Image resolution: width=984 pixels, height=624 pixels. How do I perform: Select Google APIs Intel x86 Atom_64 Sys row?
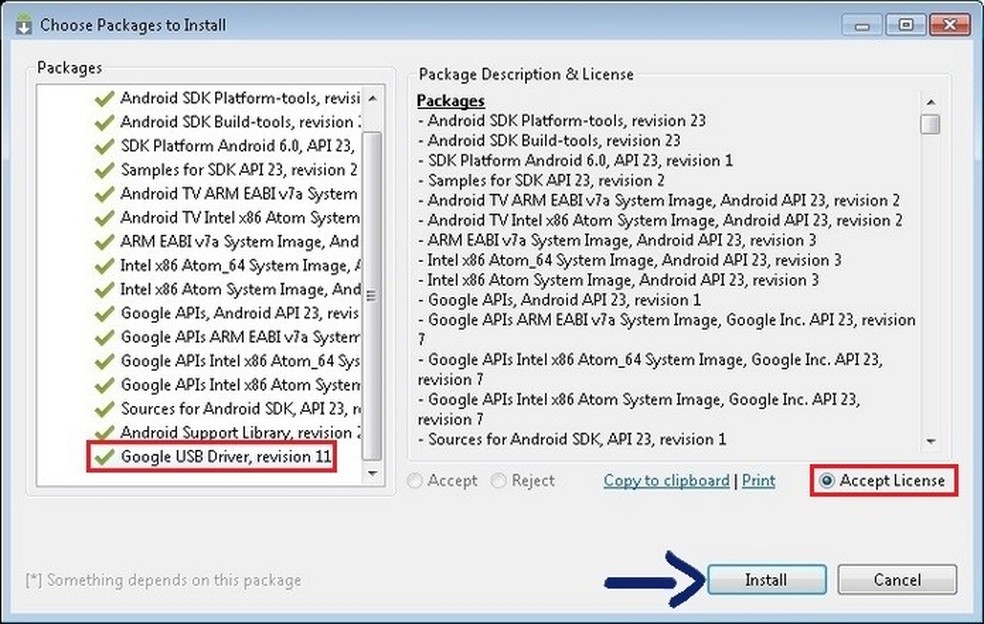(241, 361)
